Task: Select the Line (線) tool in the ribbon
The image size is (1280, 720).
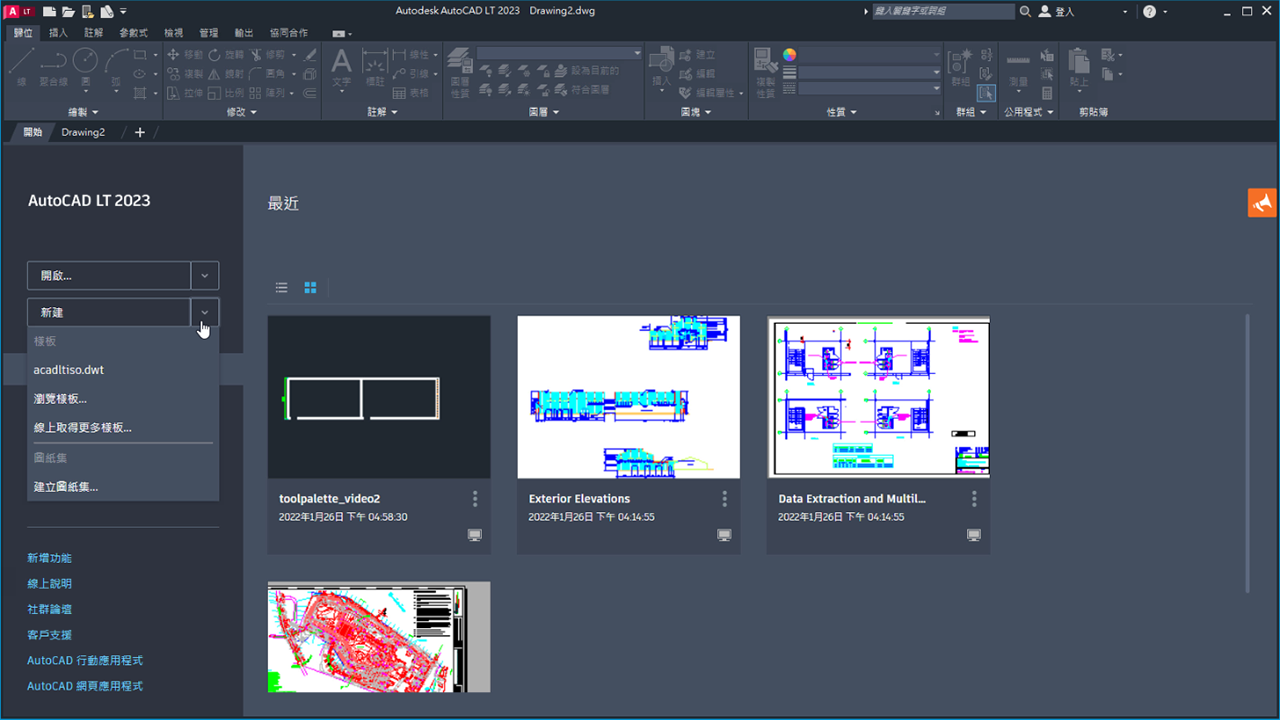Action: (x=22, y=66)
